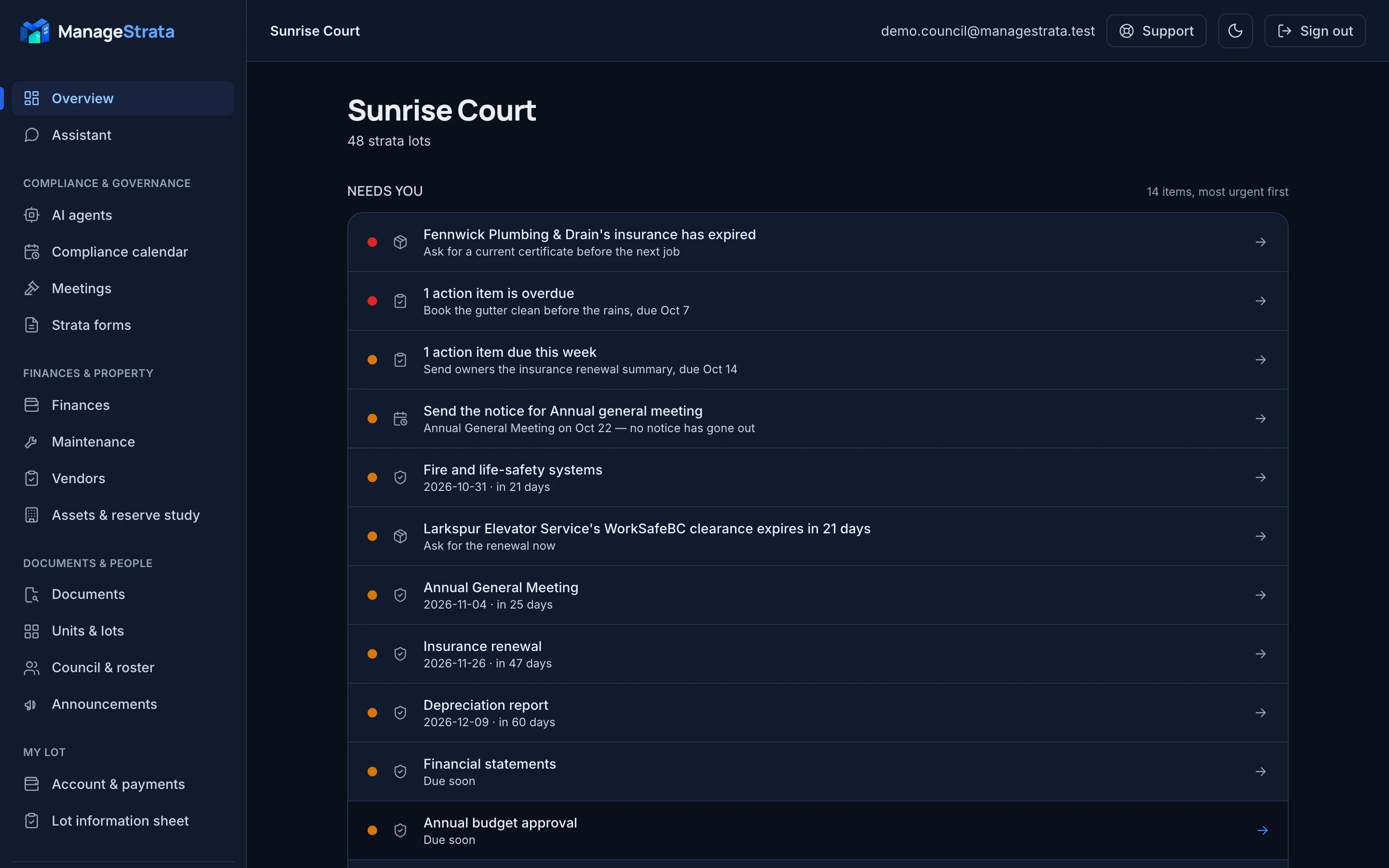Click the AI agents chip icon
This screenshot has width=1389, height=868.
pyautogui.click(x=31, y=215)
